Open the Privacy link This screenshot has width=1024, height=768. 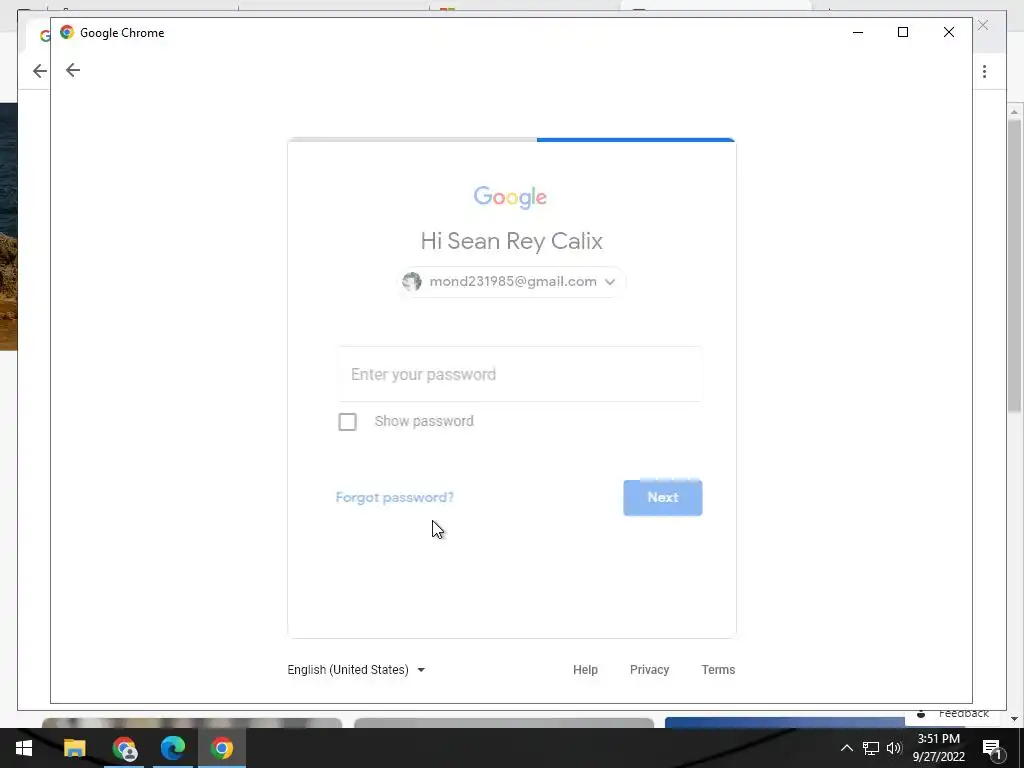pyautogui.click(x=649, y=669)
